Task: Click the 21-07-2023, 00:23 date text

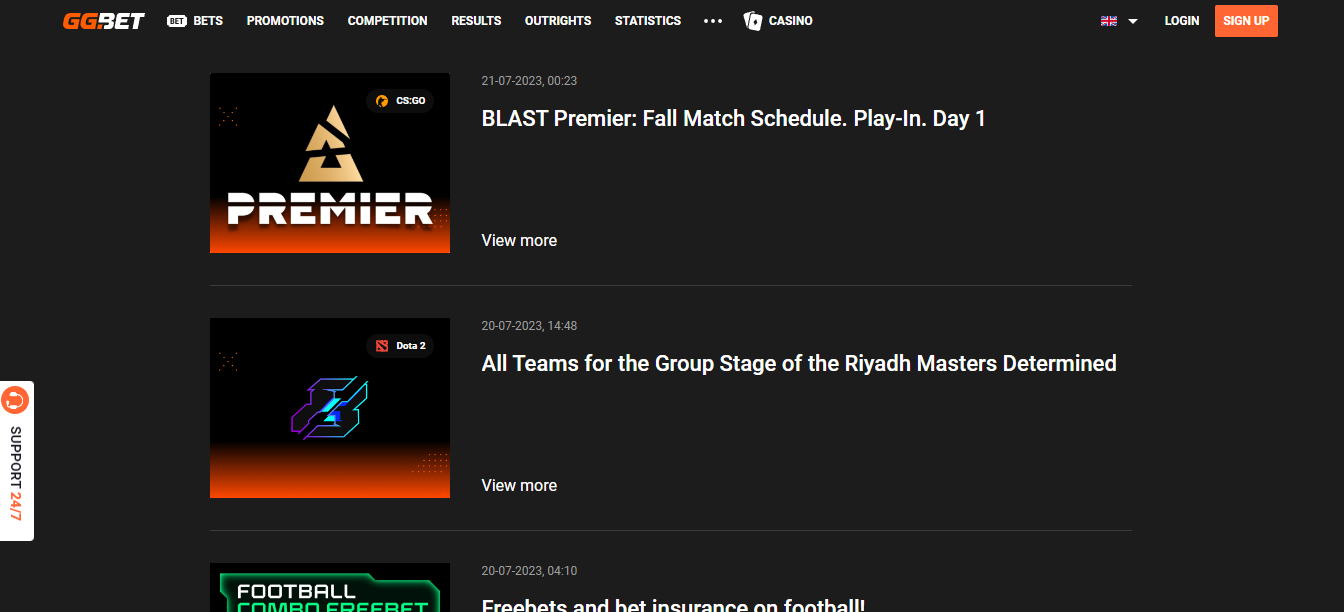Action: (529, 81)
